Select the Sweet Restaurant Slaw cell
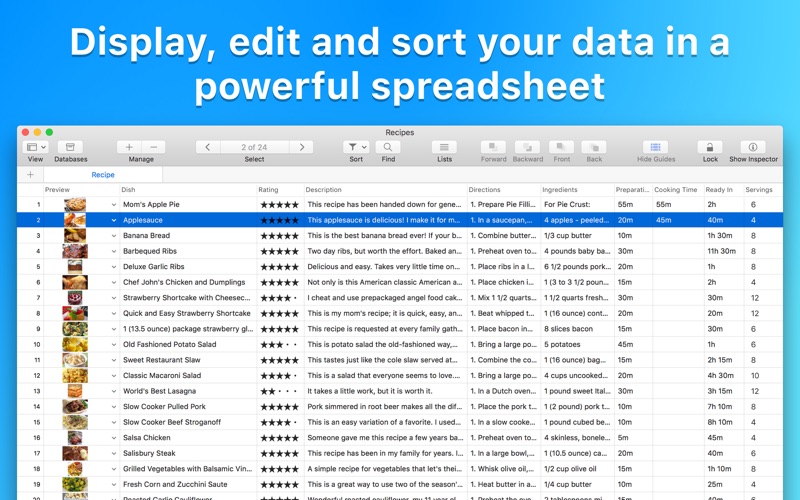Image resolution: width=800 pixels, height=500 pixels. tap(188, 360)
